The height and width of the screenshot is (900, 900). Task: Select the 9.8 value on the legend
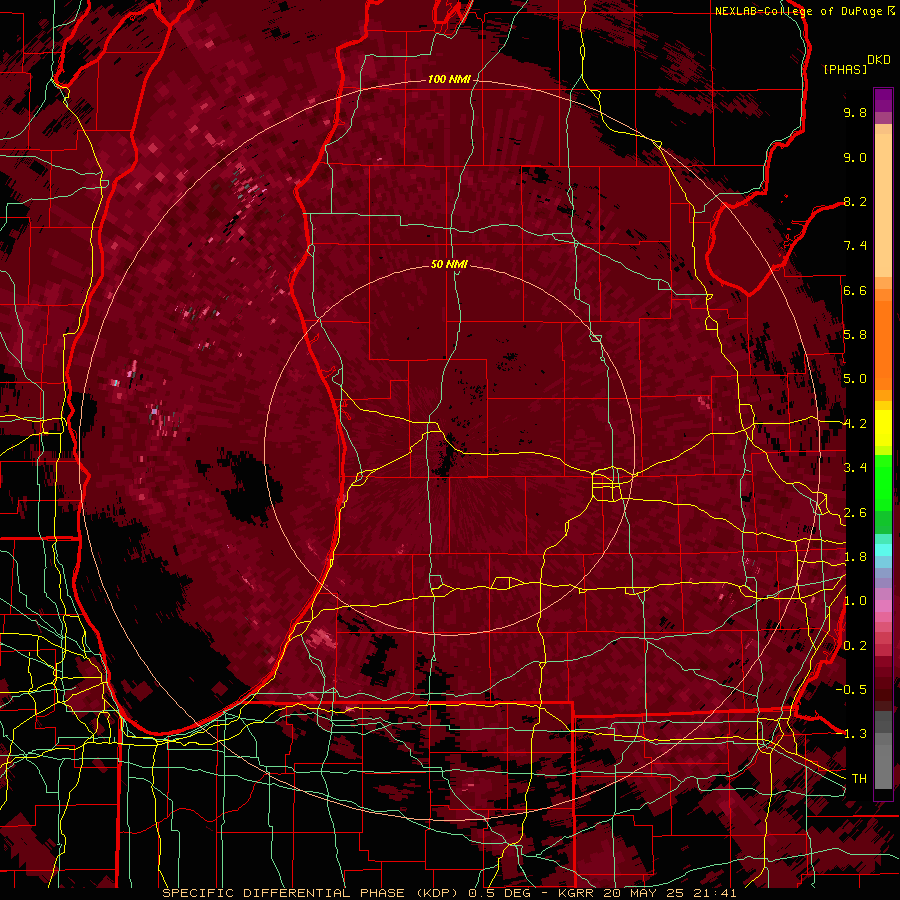(855, 112)
